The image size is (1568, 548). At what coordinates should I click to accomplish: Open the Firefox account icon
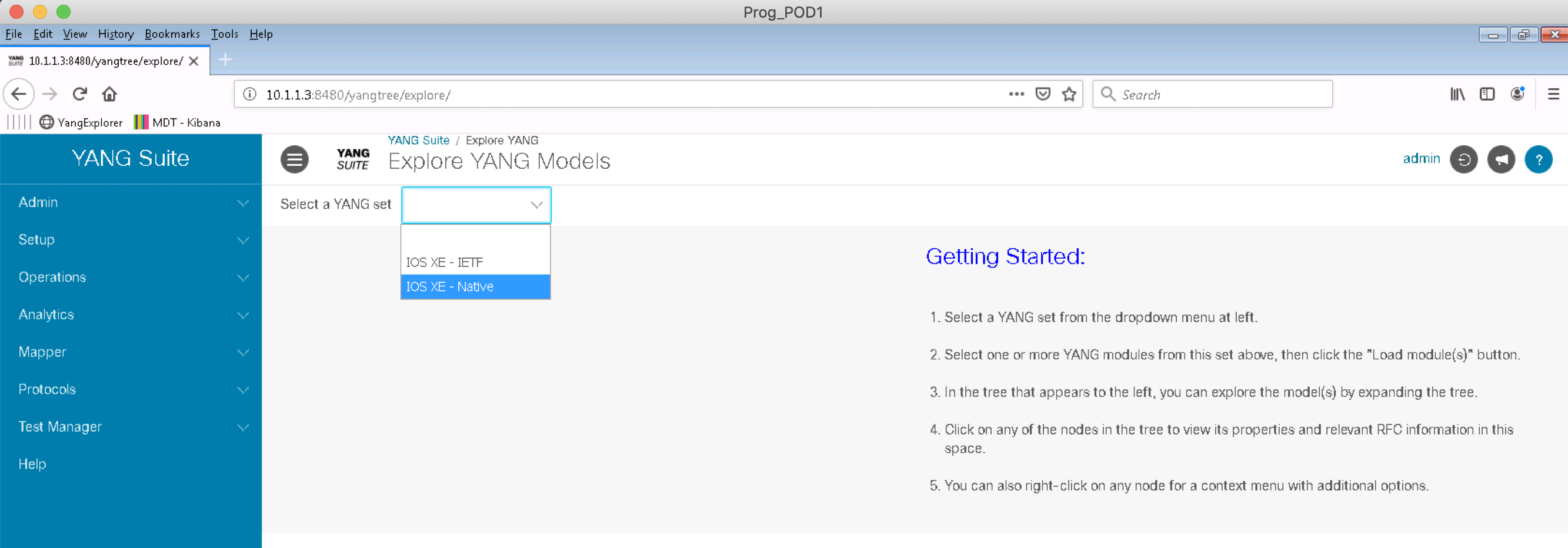click(1517, 93)
